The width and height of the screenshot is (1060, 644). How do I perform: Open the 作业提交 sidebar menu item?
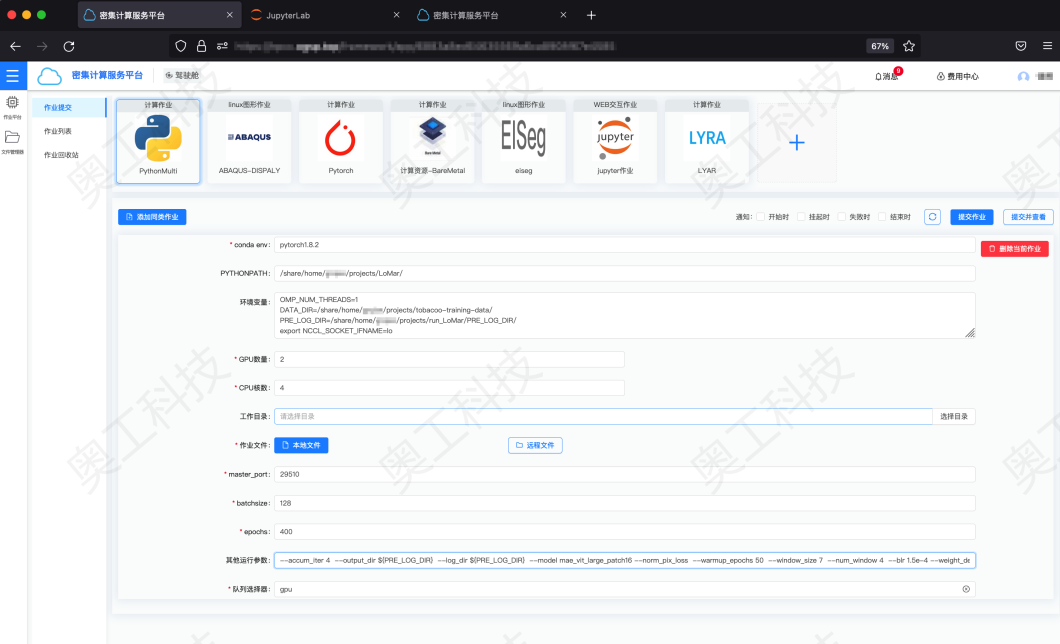69,107
